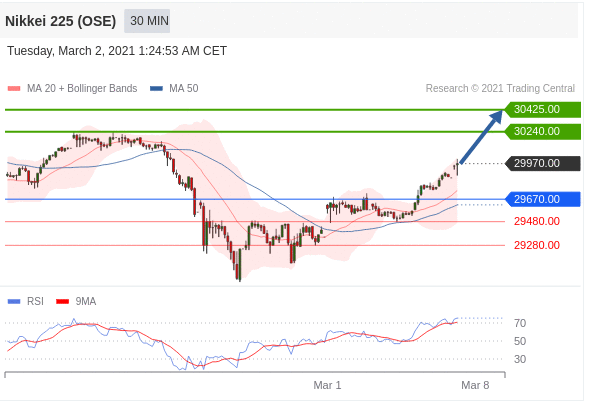This screenshot has height=409, width=593.
Task: Click the Mar 8 date axis marker
Action: click(x=475, y=385)
